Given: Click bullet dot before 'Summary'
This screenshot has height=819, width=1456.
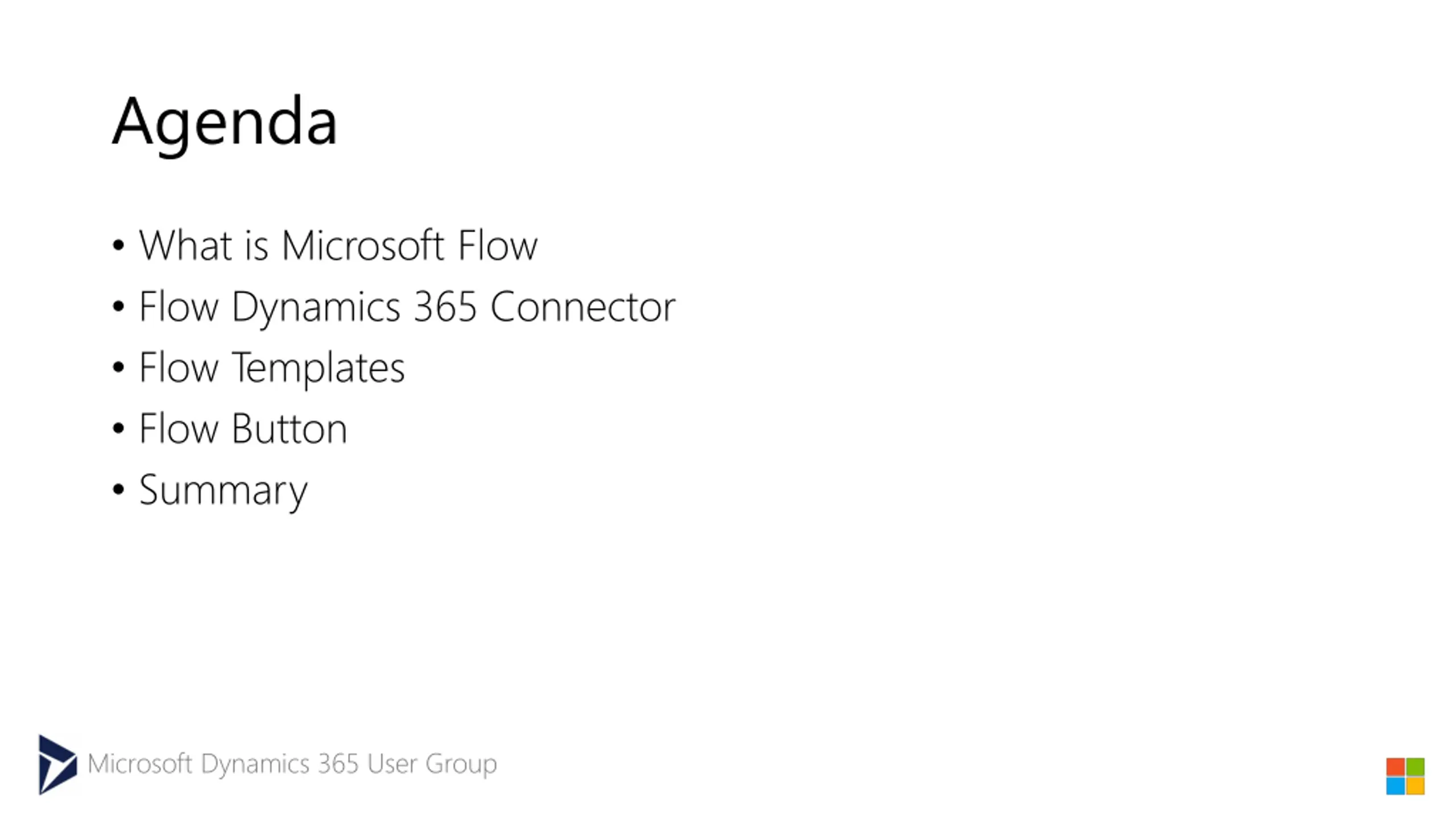Looking at the screenshot, I should point(118,489).
